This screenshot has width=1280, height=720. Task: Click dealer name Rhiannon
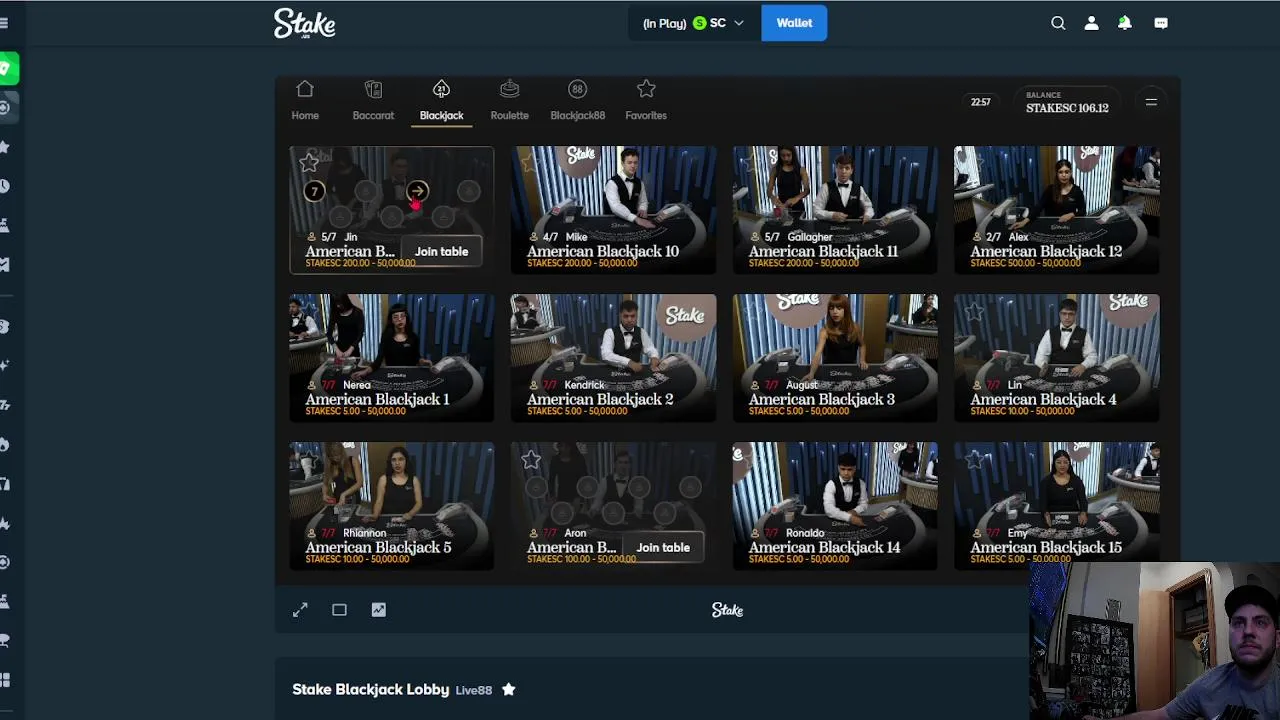point(364,533)
